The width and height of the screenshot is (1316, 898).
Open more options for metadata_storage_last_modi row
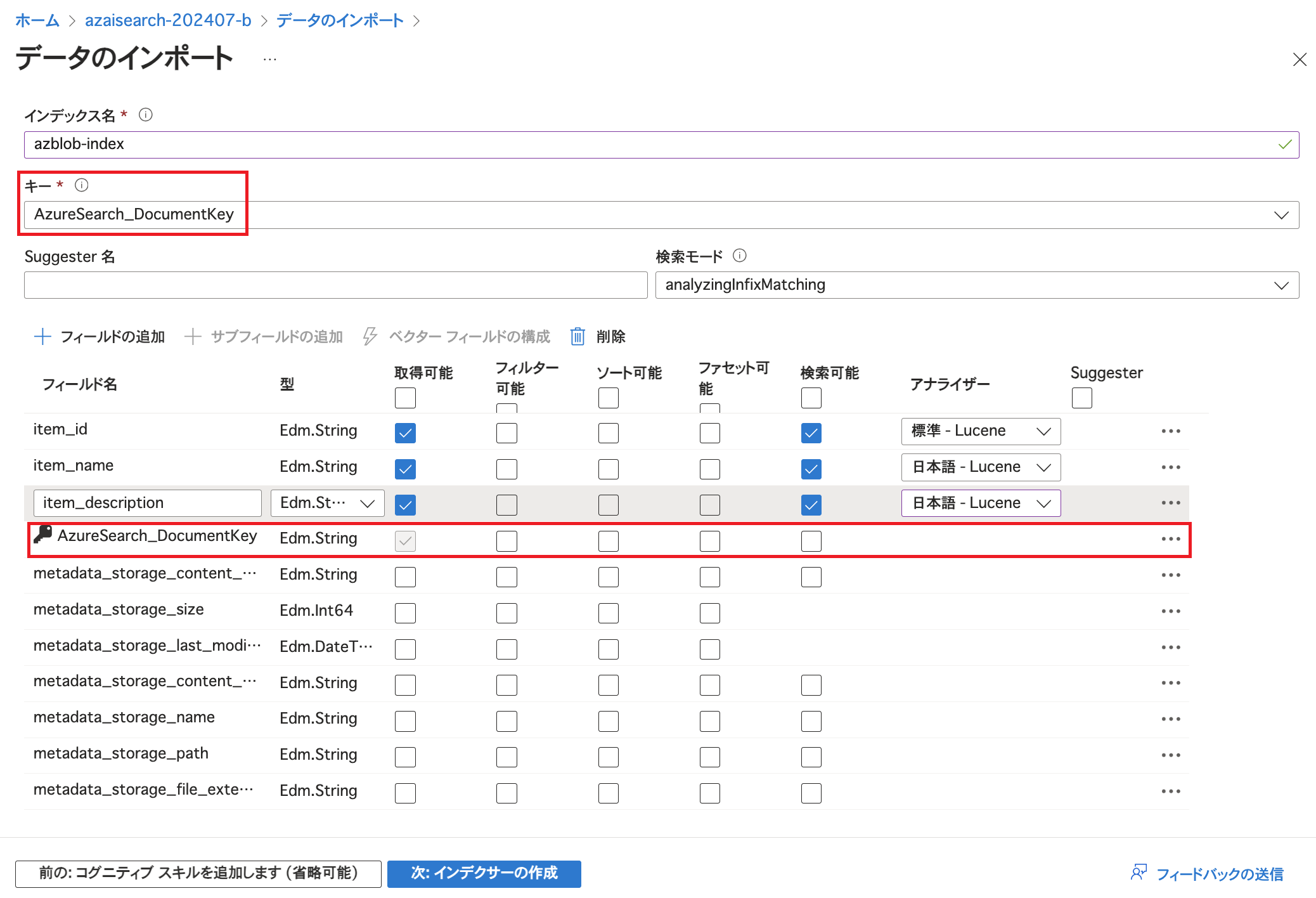click(x=1171, y=647)
